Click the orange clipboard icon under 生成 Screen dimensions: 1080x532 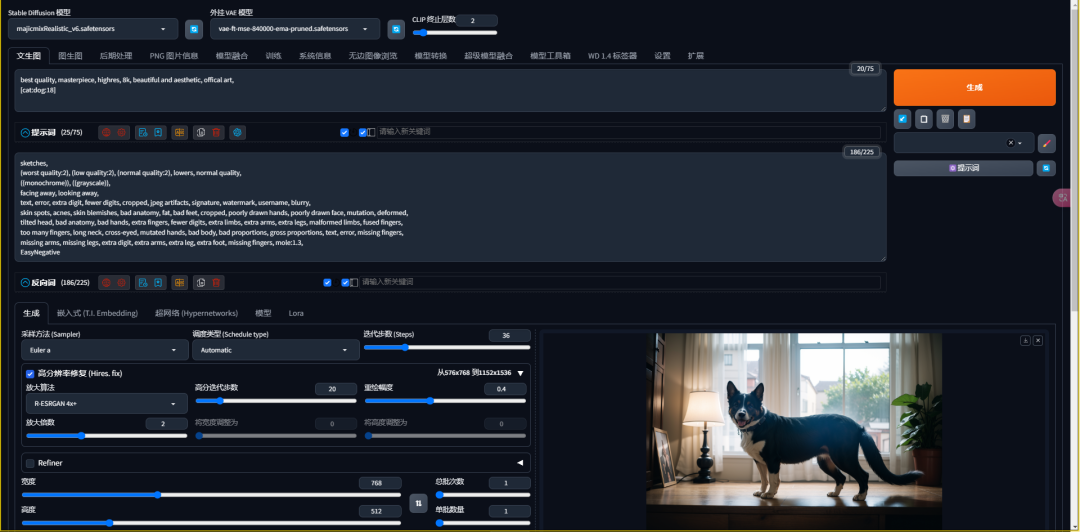[967, 119]
